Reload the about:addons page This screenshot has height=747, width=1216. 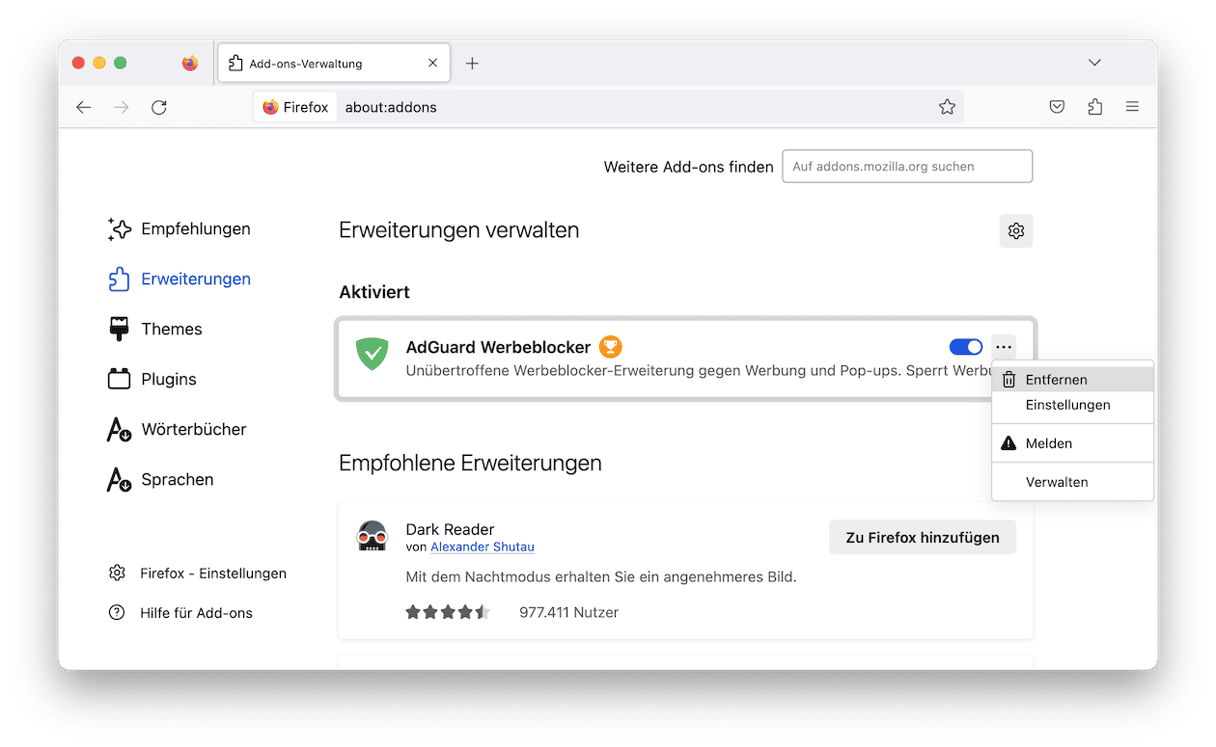[159, 107]
